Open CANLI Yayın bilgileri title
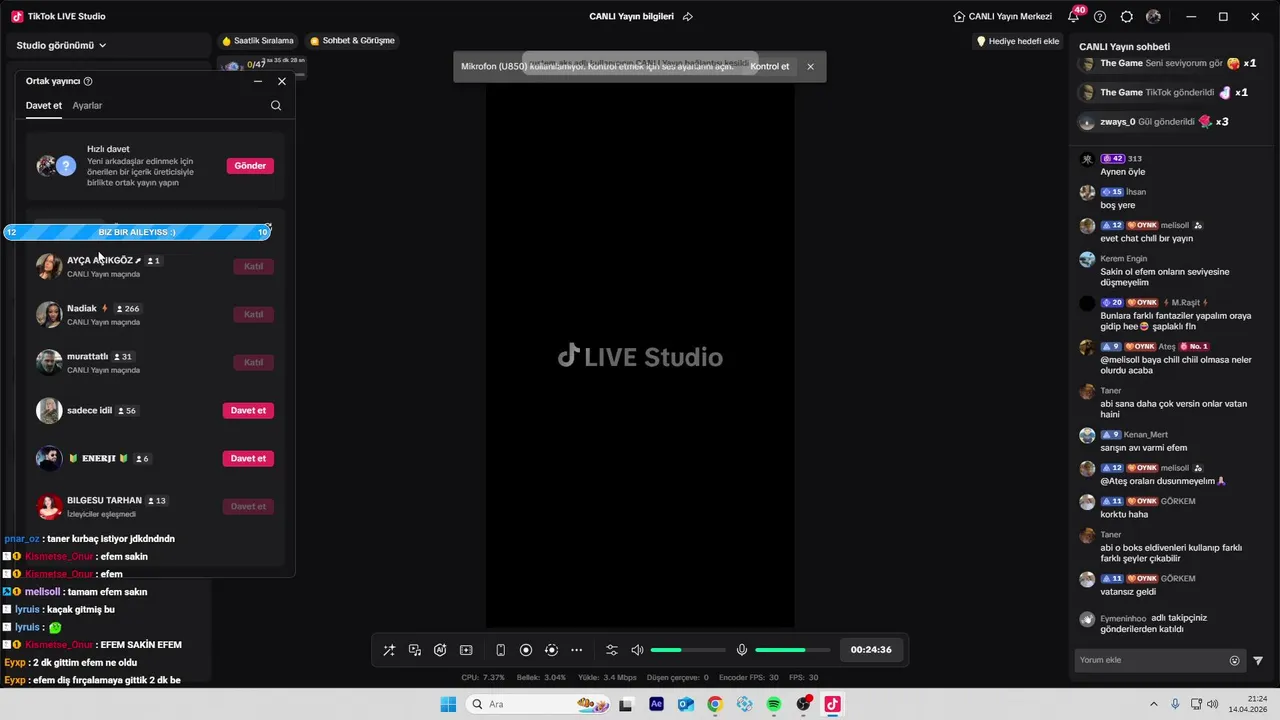This screenshot has width=1280, height=720. [x=631, y=17]
